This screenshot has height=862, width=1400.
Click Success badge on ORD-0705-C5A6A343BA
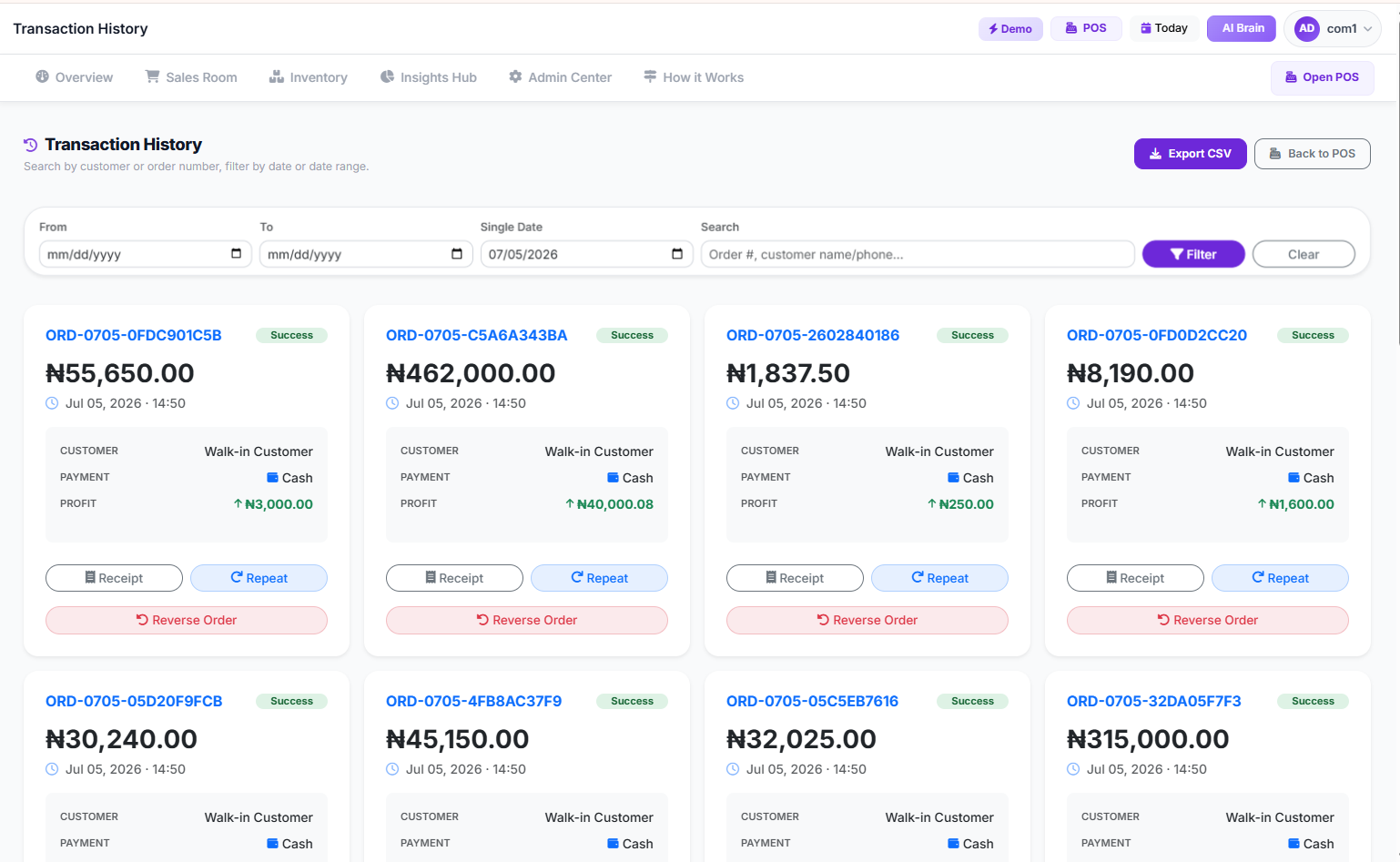[632, 335]
